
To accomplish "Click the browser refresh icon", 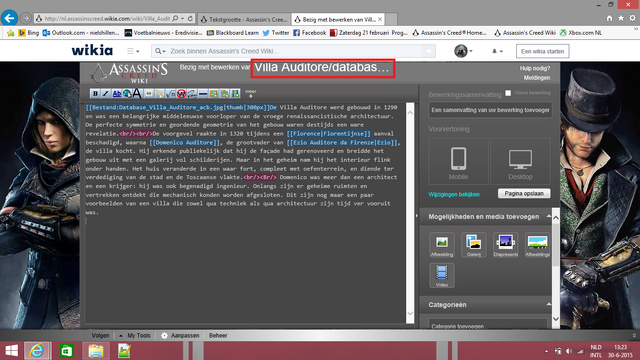I will pyautogui.click(x=190, y=18).
